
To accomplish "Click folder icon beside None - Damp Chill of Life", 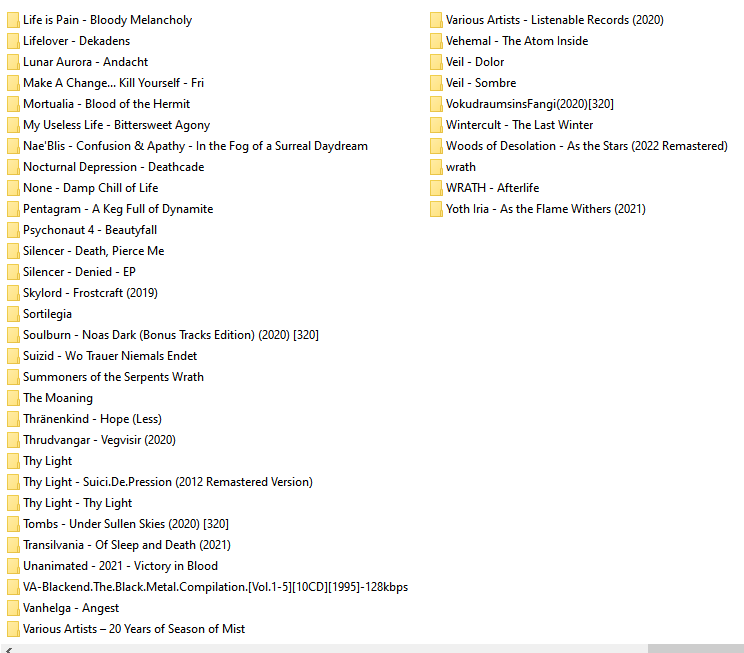I will pos(13,188).
